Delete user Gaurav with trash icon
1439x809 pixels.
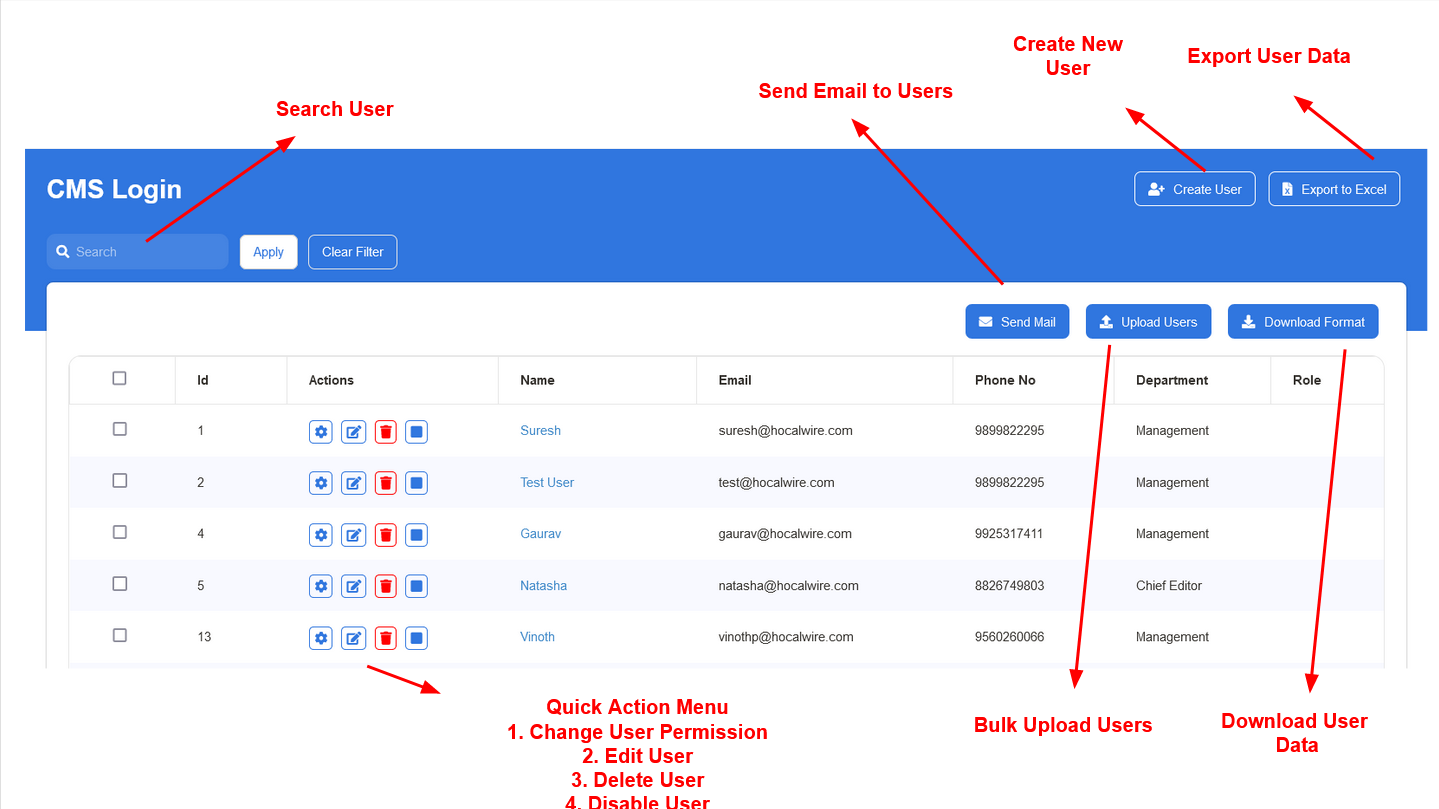386,534
